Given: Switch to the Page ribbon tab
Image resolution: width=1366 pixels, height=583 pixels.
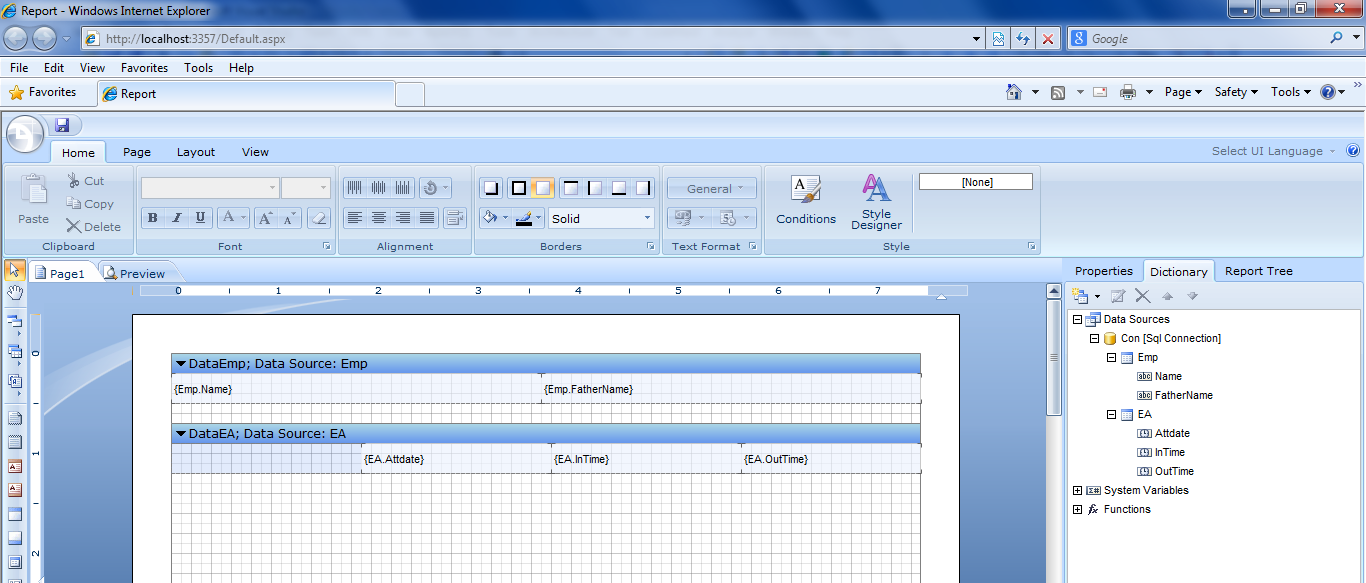Looking at the screenshot, I should [137, 152].
